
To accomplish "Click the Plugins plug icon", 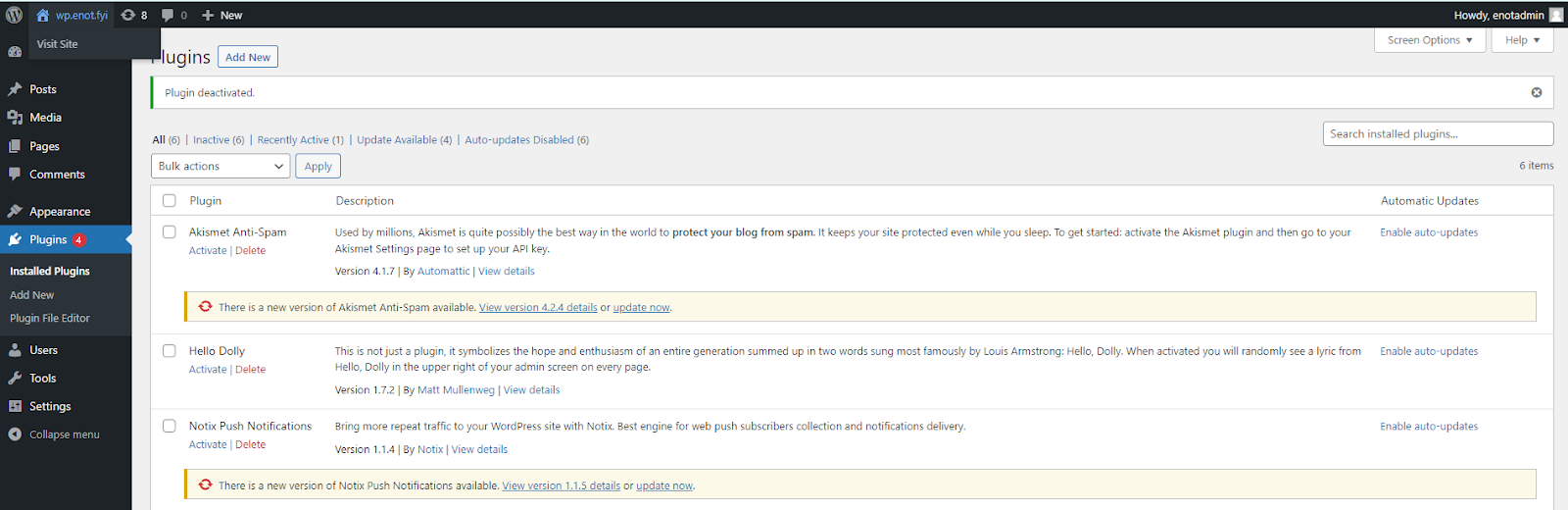I will (15, 239).
